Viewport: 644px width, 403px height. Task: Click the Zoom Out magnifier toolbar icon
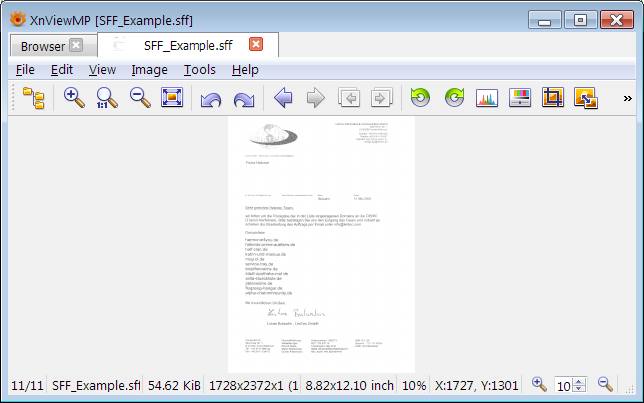pyautogui.click(x=140, y=98)
